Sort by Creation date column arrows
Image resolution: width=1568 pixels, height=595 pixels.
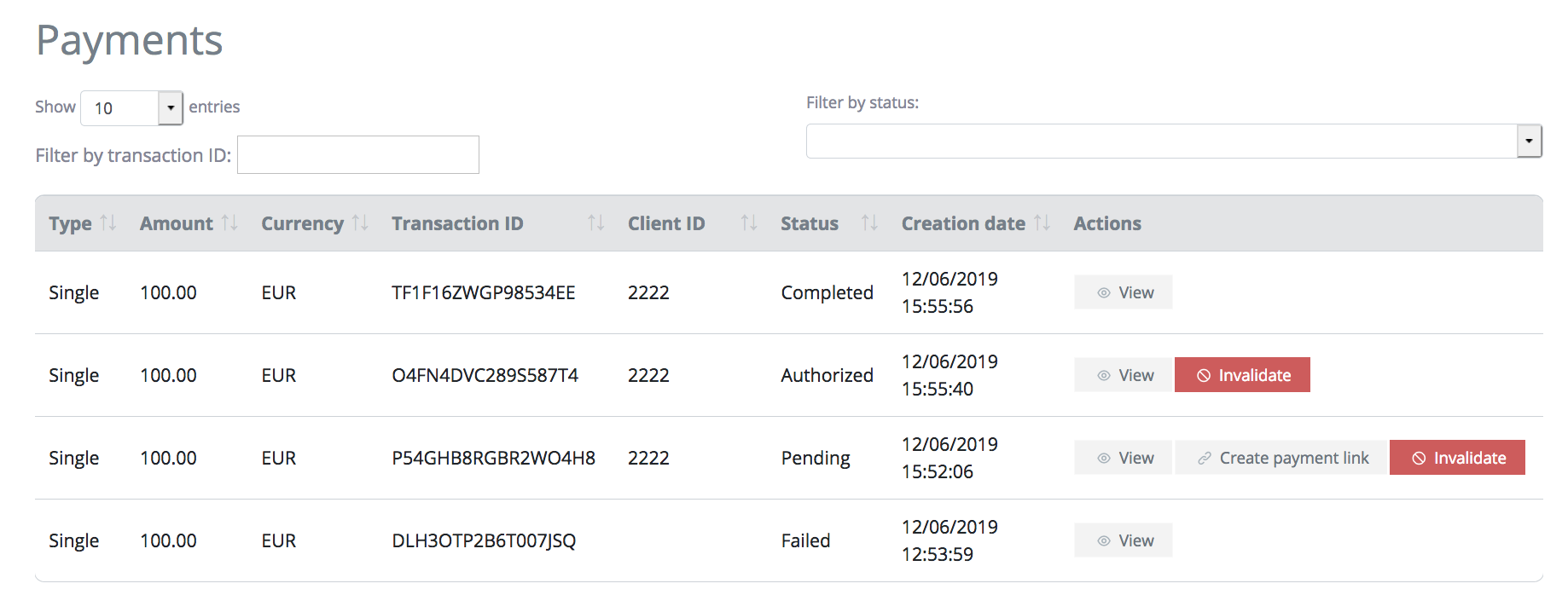click(1042, 222)
